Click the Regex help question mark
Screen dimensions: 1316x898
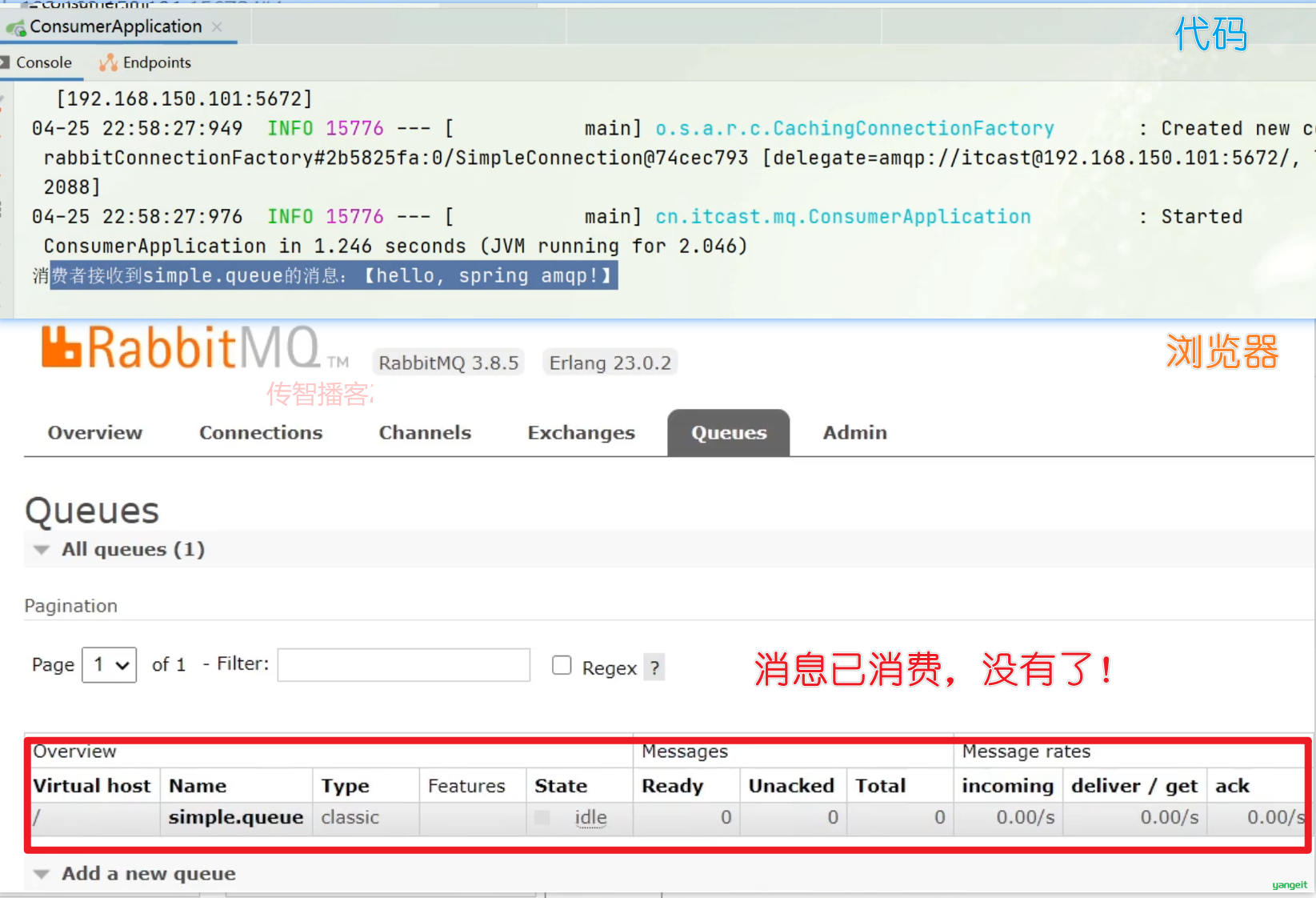[x=654, y=667]
